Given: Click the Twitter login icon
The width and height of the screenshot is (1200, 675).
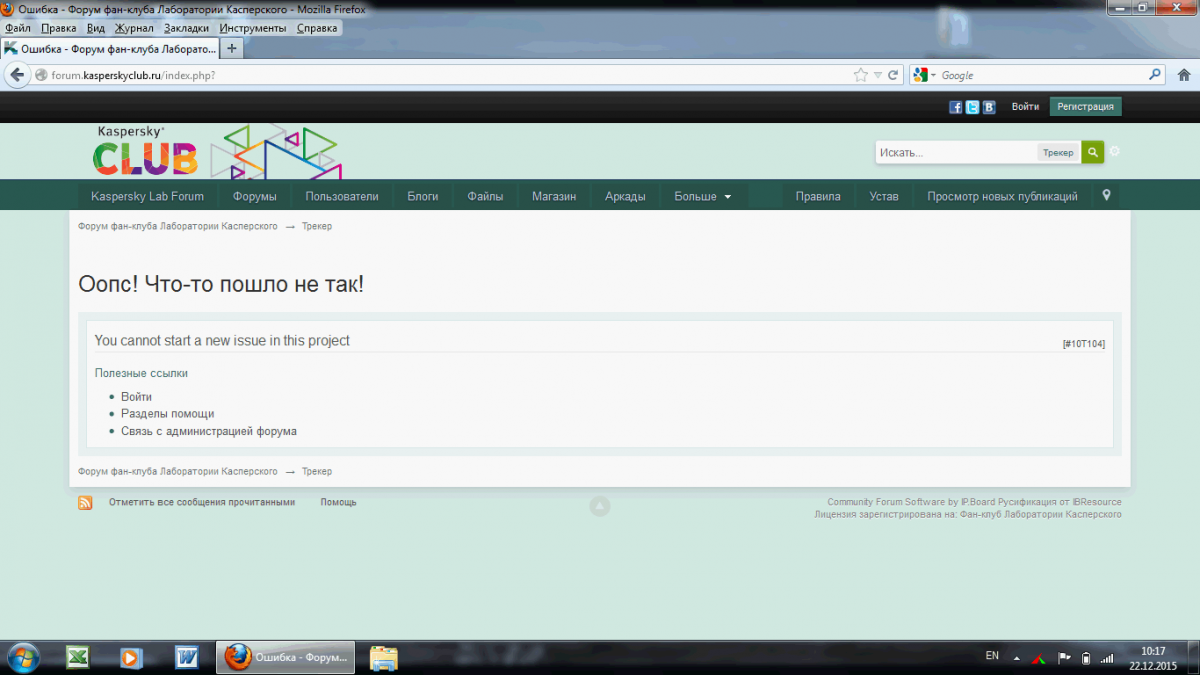Looking at the screenshot, I should tap(972, 107).
